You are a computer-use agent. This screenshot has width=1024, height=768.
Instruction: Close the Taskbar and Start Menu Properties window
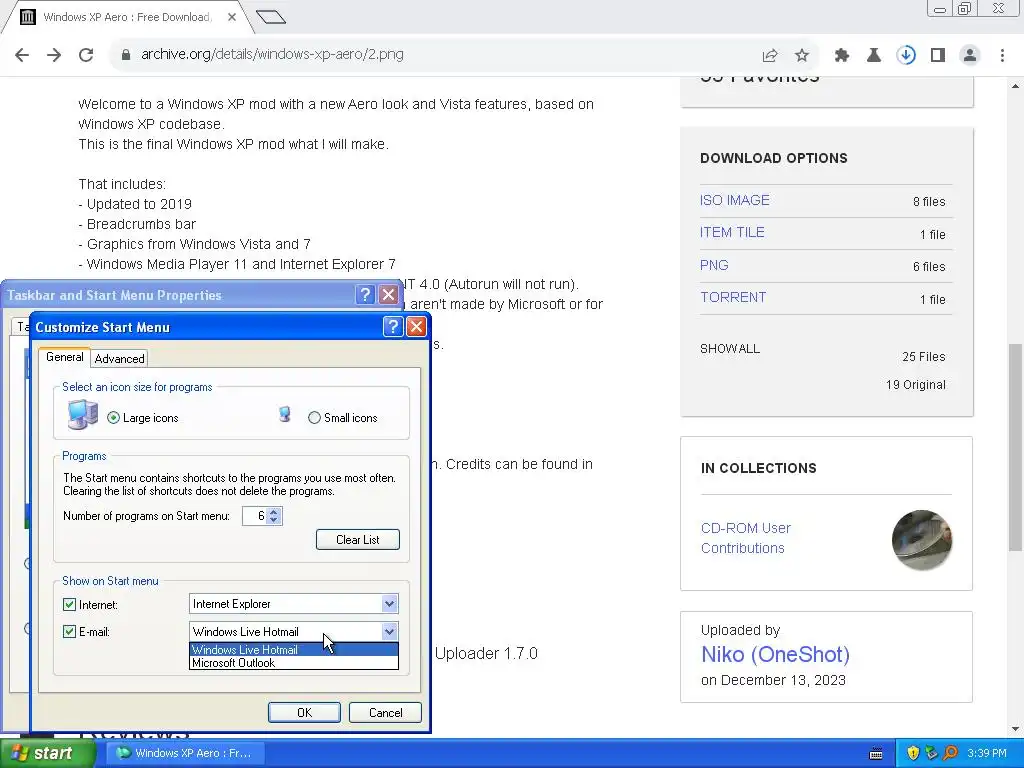(x=389, y=295)
